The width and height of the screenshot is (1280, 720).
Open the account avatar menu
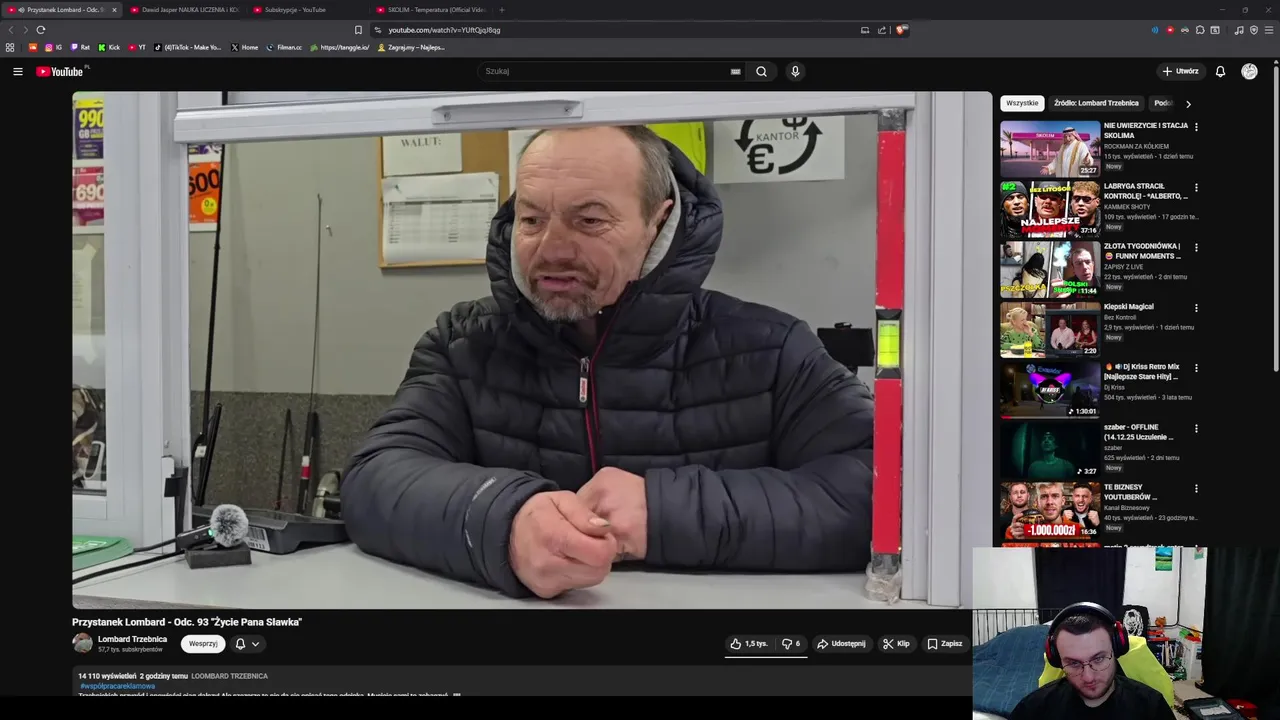point(1249,71)
